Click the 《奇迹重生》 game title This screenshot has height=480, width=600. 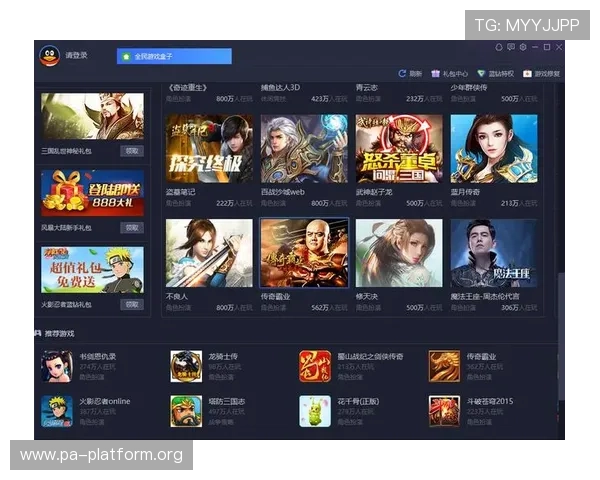[x=187, y=88]
